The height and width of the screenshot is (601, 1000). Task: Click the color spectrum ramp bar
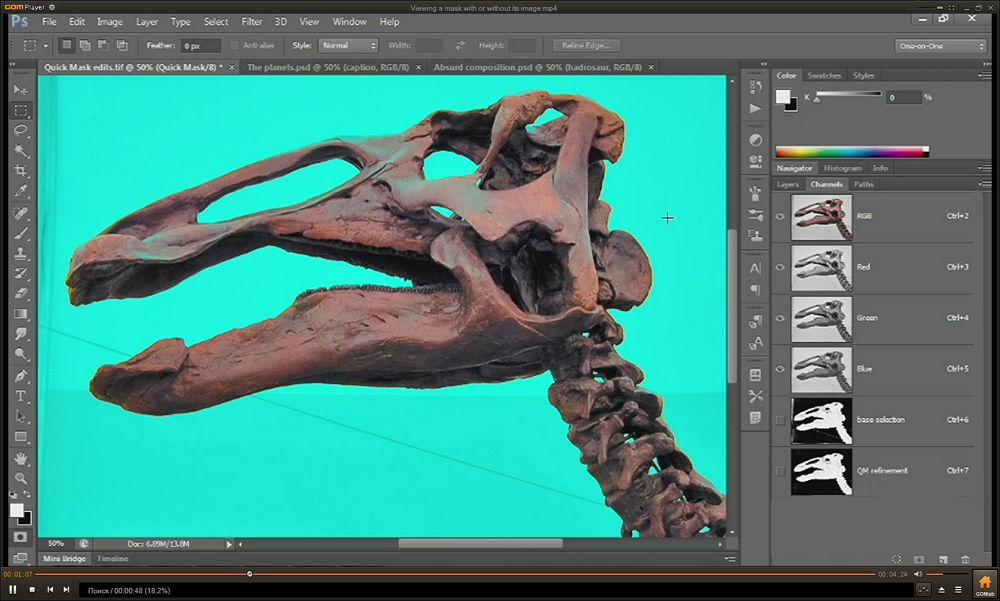pyautogui.click(x=852, y=152)
